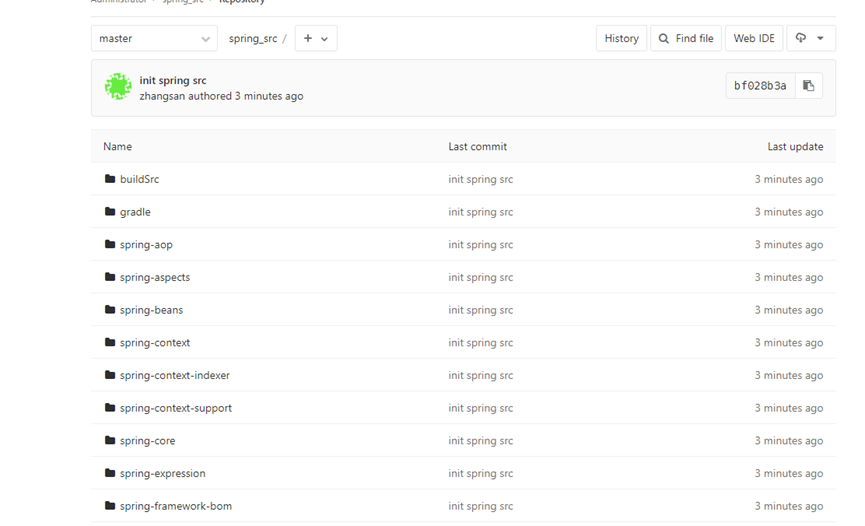This screenshot has height=526, width=865.
Task: Open last commit link in spring-beans row
Action: pyautogui.click(x=480, y=310)
